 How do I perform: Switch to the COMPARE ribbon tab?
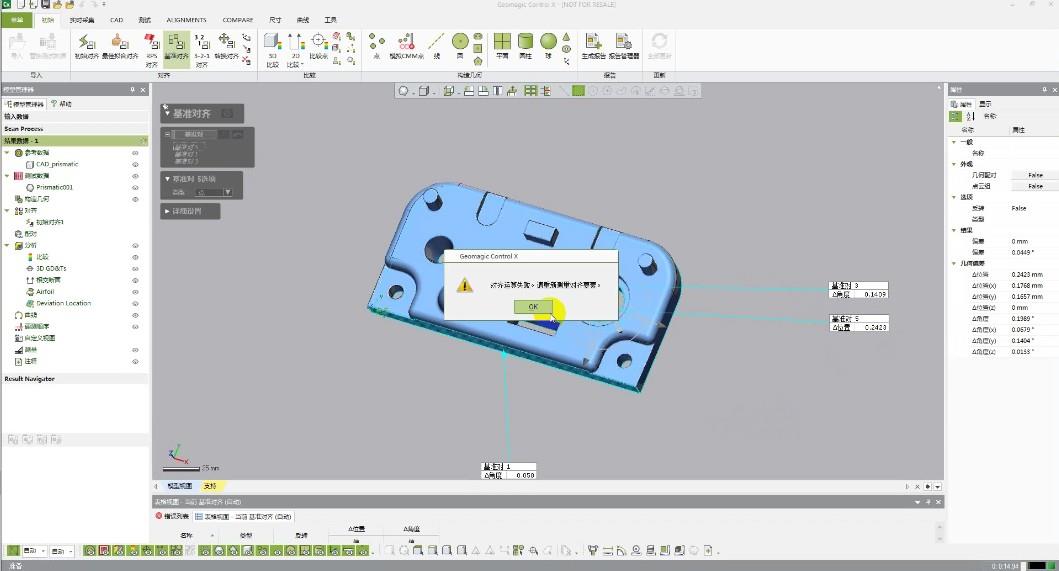238,20
